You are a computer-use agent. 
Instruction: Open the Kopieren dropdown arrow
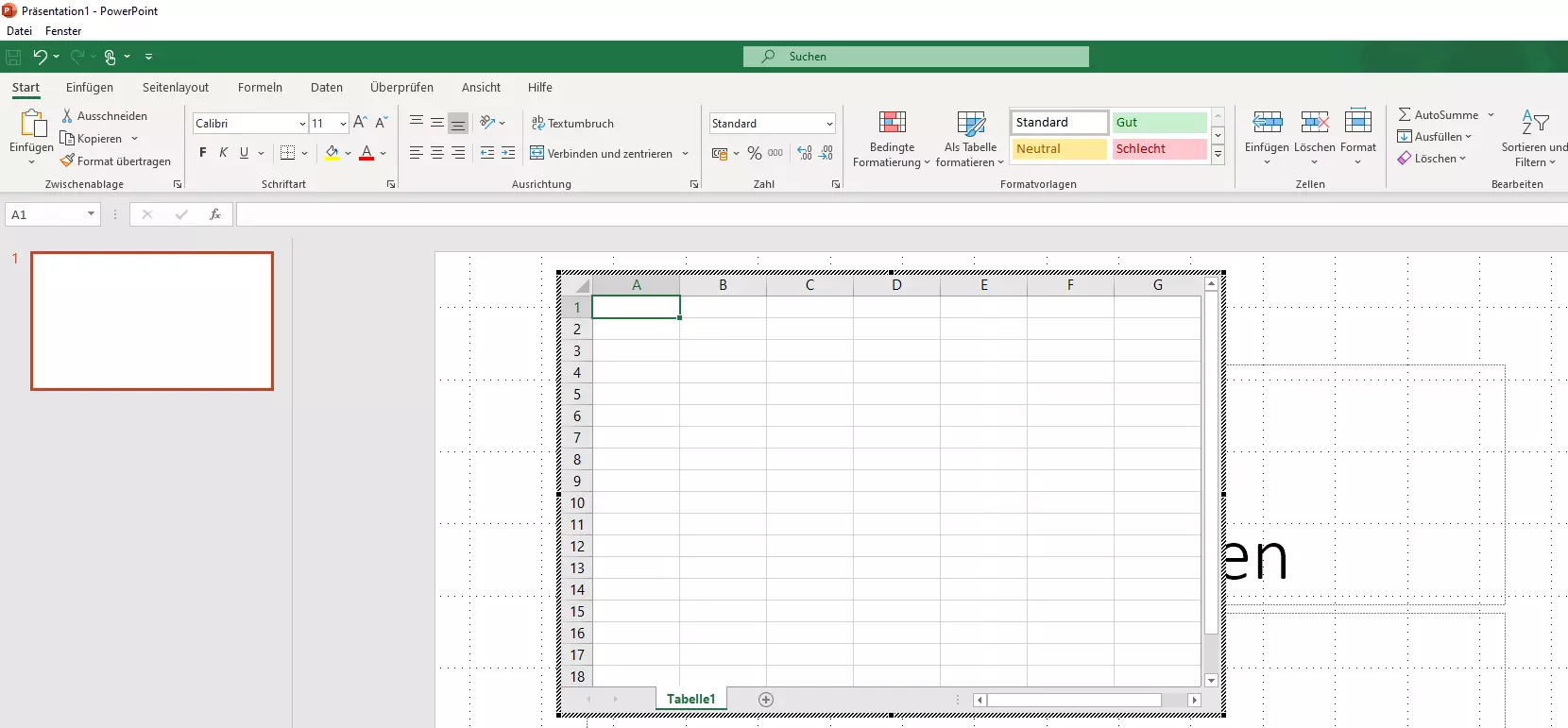coord(135,139)
